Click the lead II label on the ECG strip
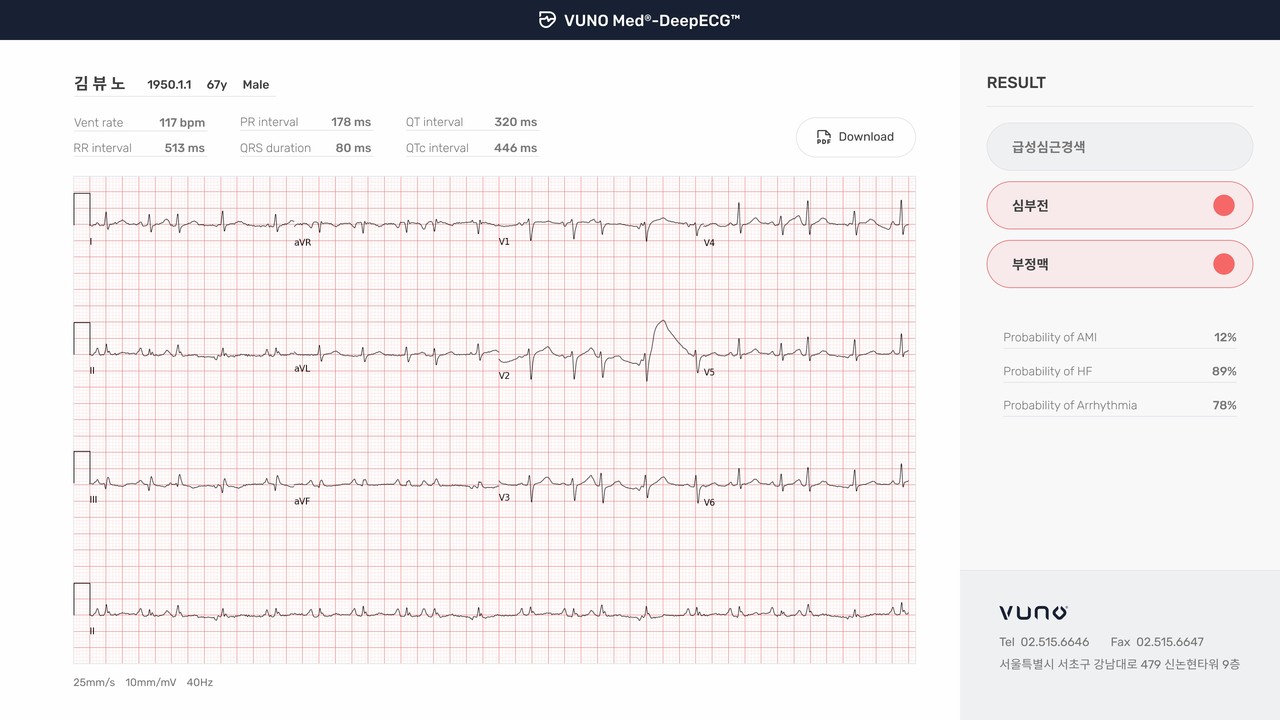1280x720 pixels. click(x=91, y=370)
